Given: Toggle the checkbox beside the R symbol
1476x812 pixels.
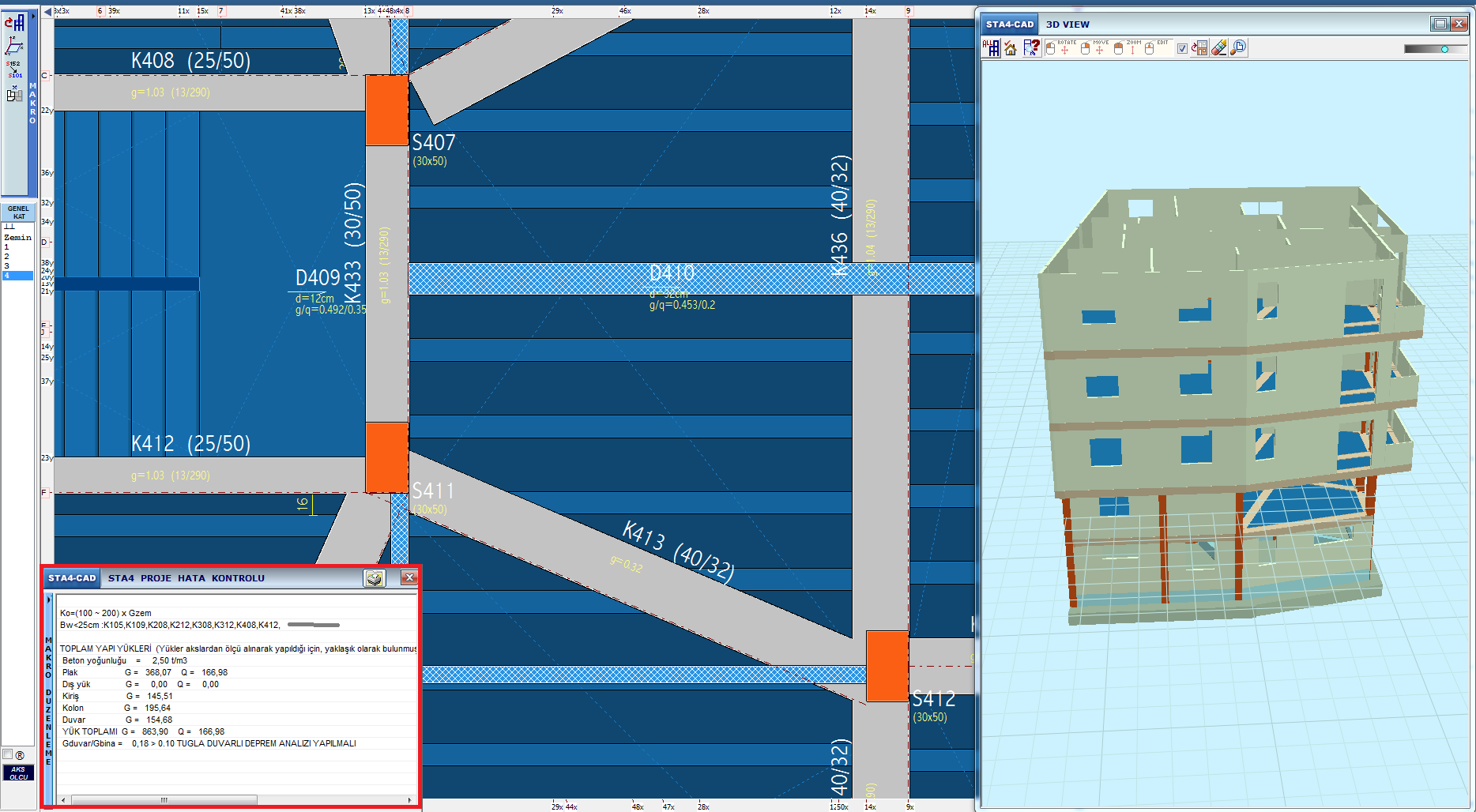Looking at the screenshot, I should click(8, 754).
